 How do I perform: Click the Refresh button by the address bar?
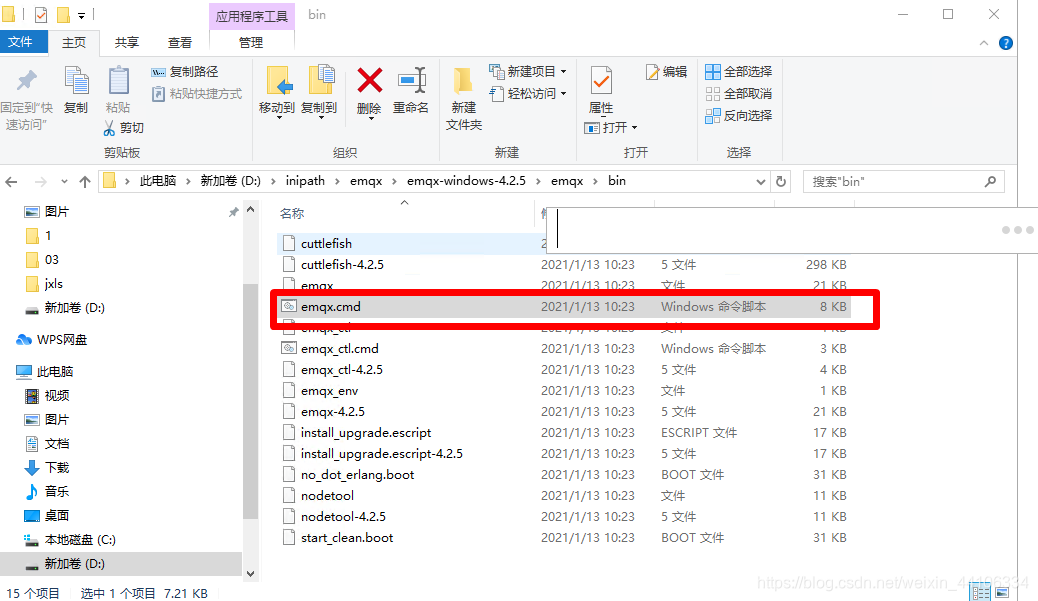[x=781, y=181]
